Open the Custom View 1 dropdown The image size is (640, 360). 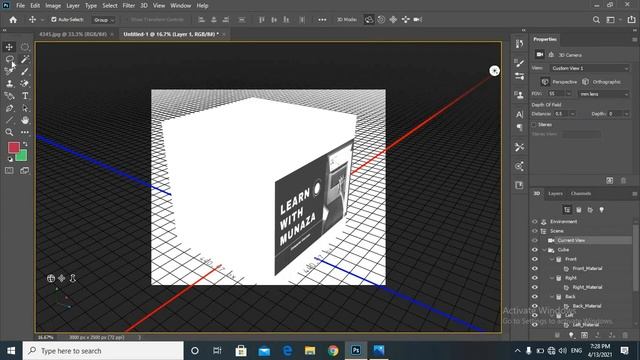(x=589, y=68)
